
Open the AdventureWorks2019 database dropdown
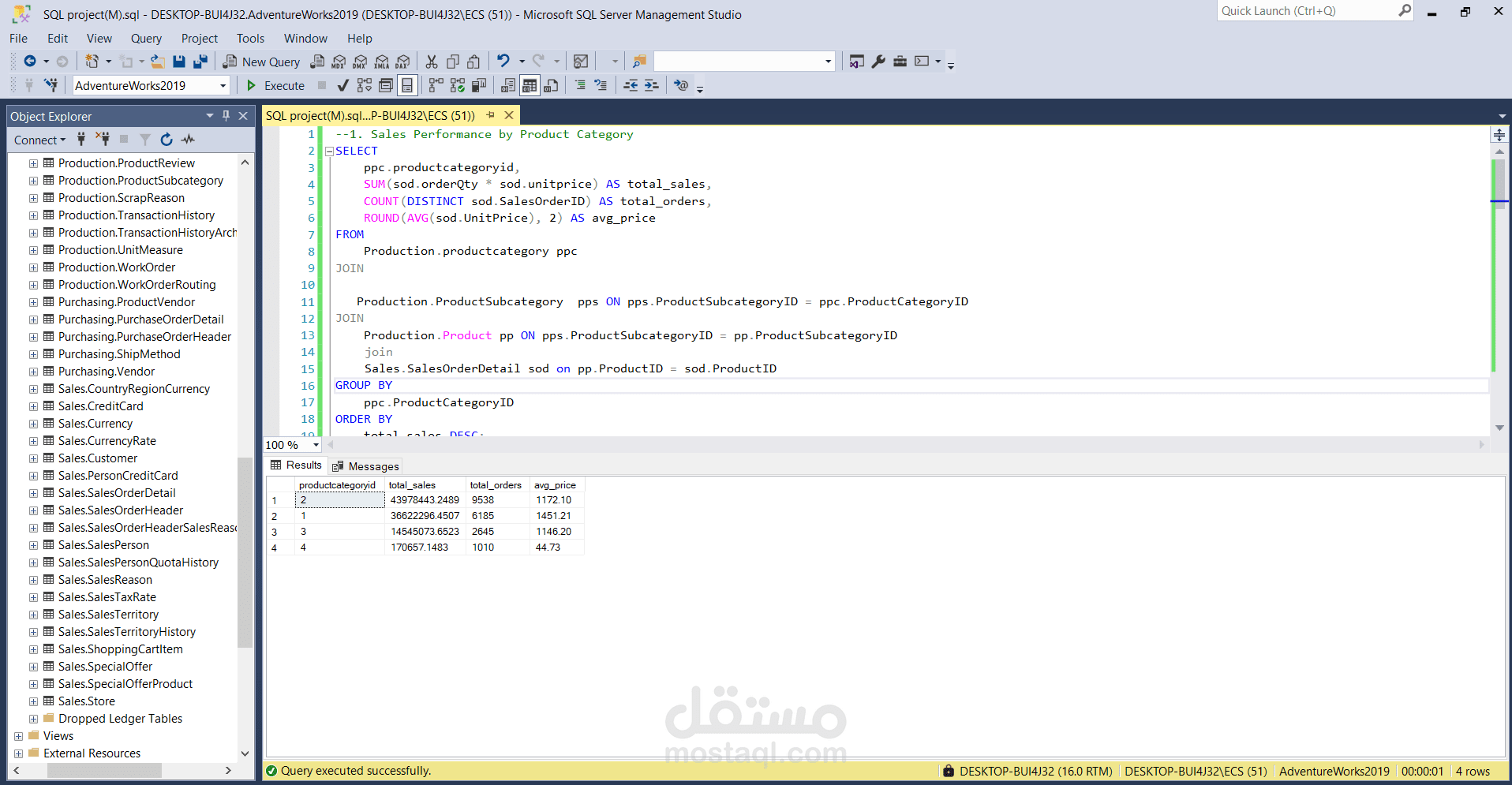(x=223, y=85)
